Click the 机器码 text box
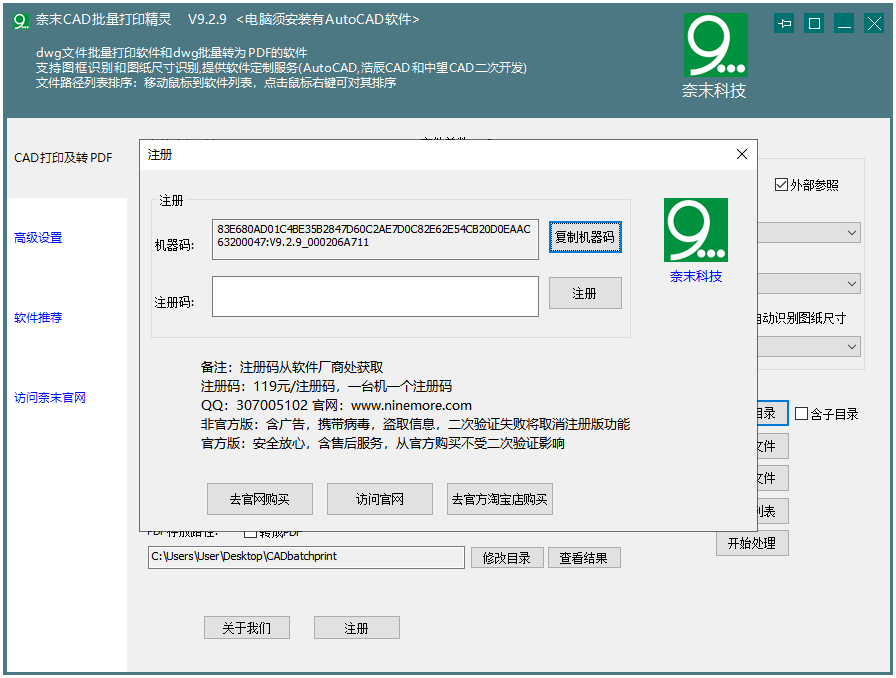The width and height of the screenshot is (896, 678). (x=375, y=239)
